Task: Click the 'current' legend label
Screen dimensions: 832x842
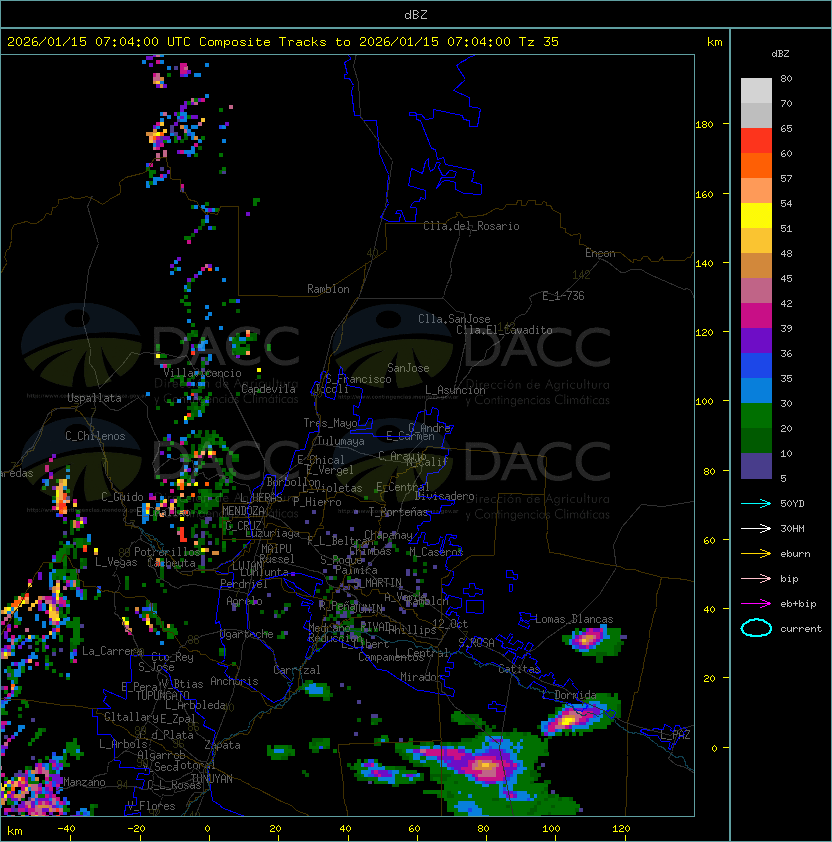Action: tap(801, 629)
